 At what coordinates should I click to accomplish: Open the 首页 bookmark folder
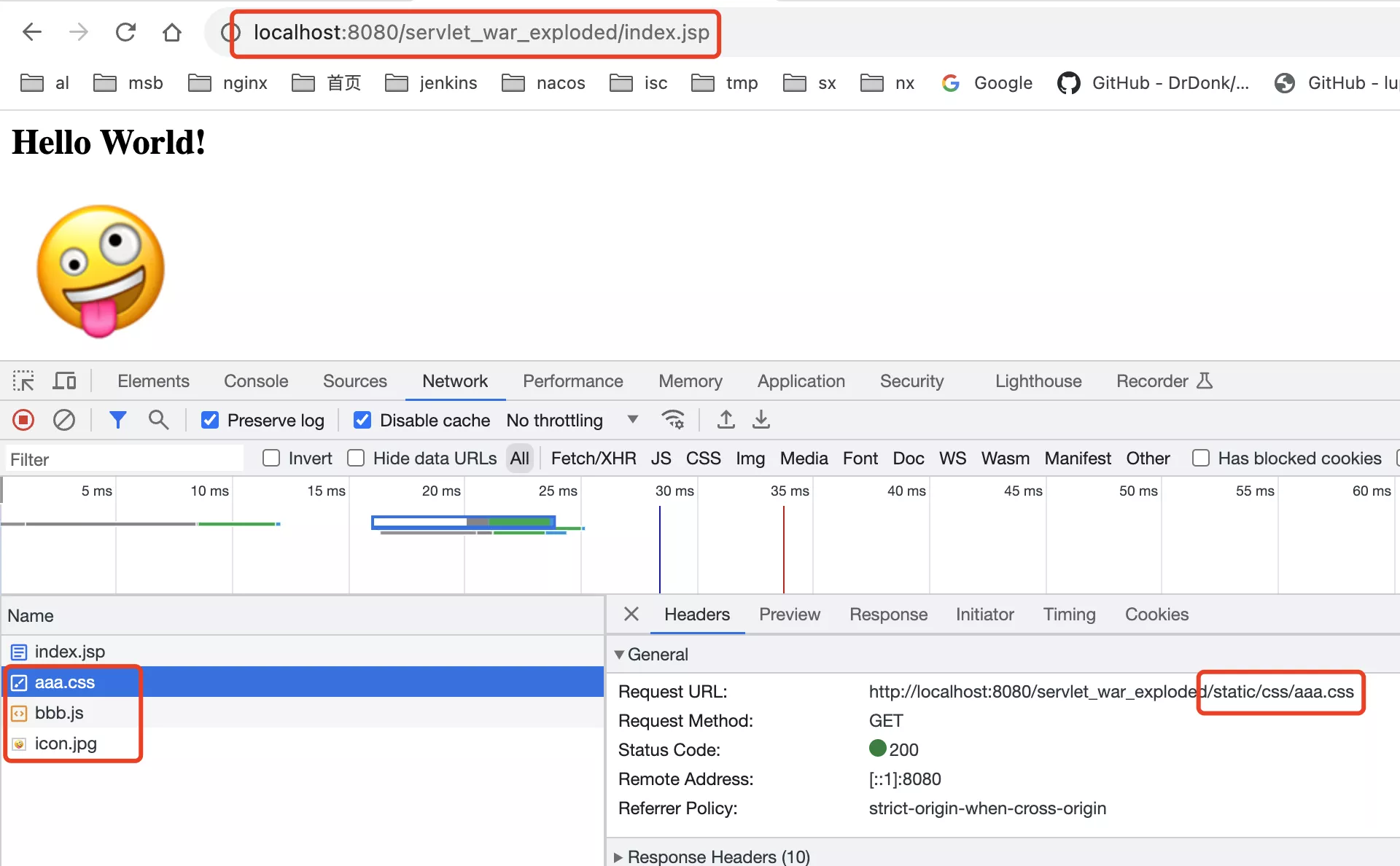(x=327, y=83)
